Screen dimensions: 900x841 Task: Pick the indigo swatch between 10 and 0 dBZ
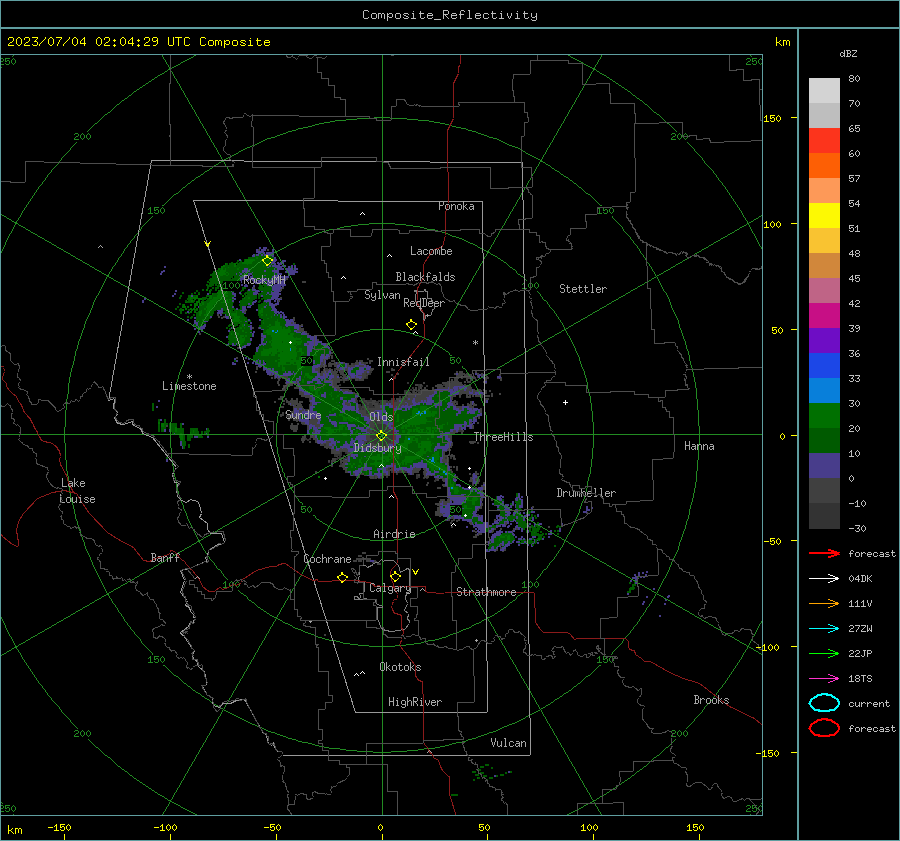point(824,466)
